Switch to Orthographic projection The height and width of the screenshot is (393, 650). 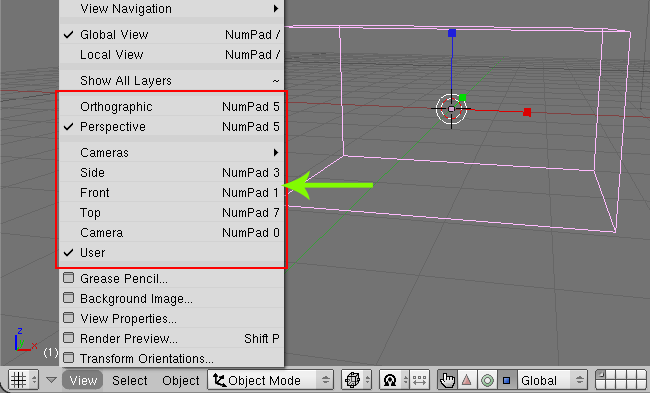pos(172,107)
